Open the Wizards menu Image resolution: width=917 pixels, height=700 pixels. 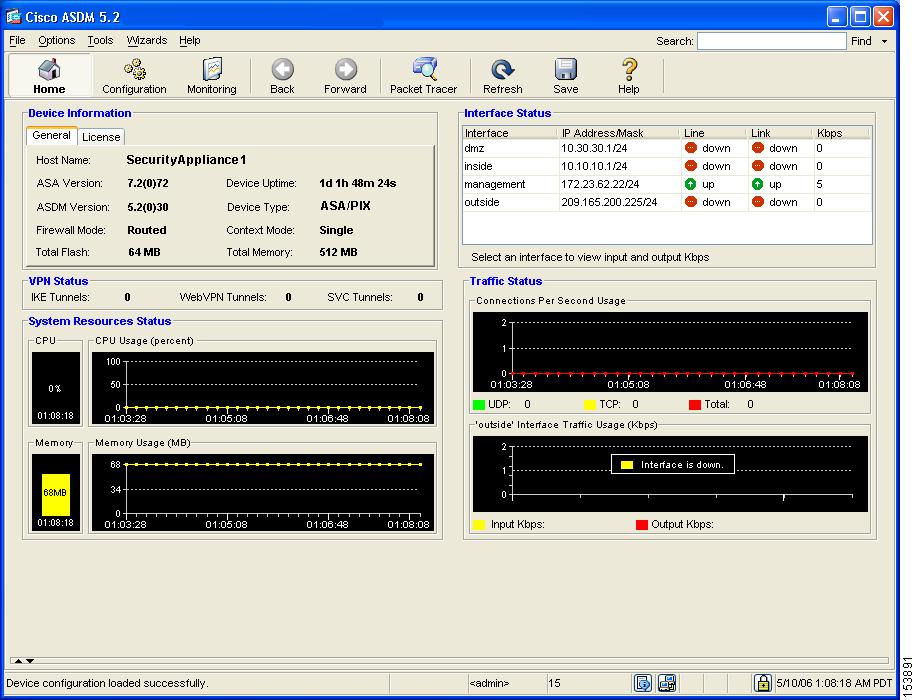point(147,40)
